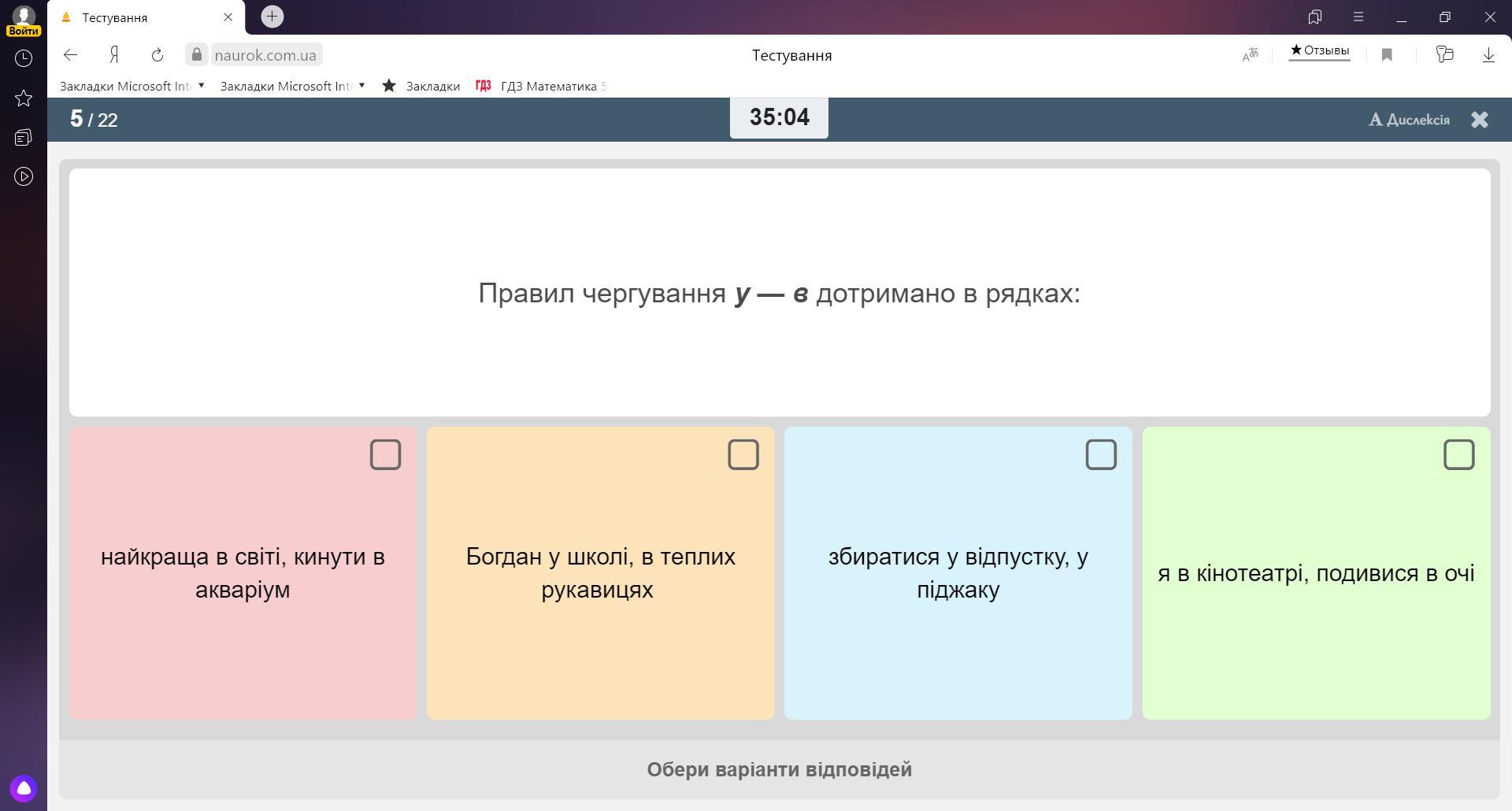1512x811 pixels.
Task: Go back using the back arrow
Action: point(71,55)
